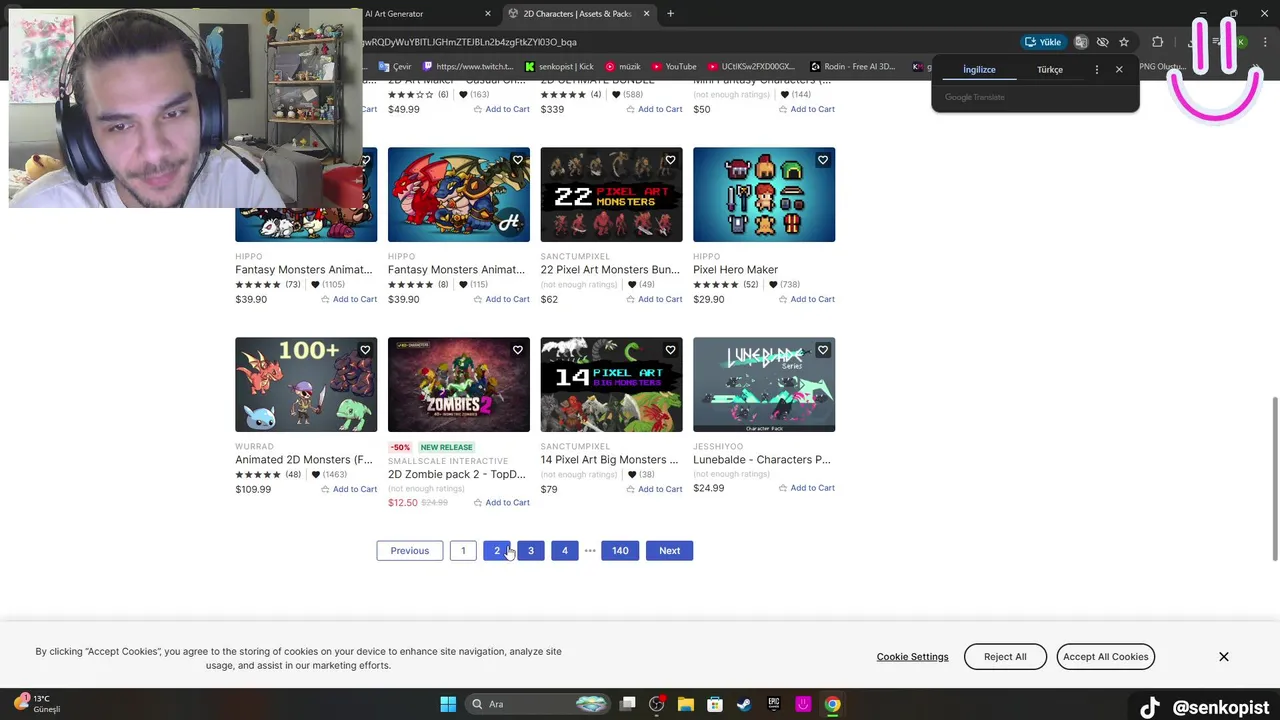Click the Chrome icon on the taskbar
The image size is (1280, 720).
pos(832,704)
